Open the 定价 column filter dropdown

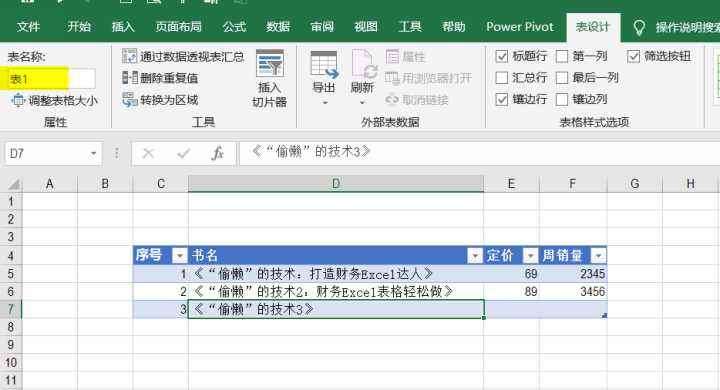(530, 255)
